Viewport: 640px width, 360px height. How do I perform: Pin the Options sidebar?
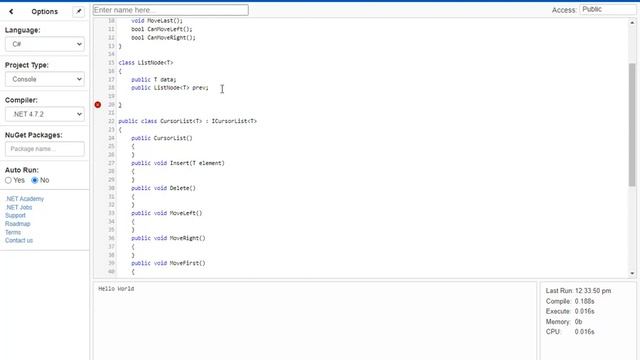tap(78, 11)
